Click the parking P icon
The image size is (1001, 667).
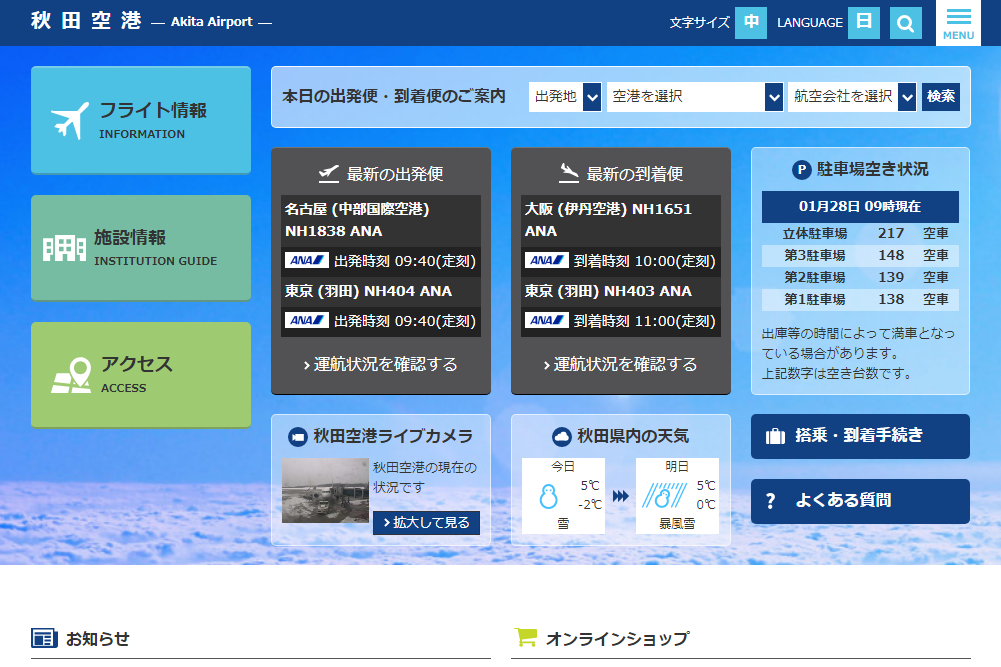tap(801, 170)
